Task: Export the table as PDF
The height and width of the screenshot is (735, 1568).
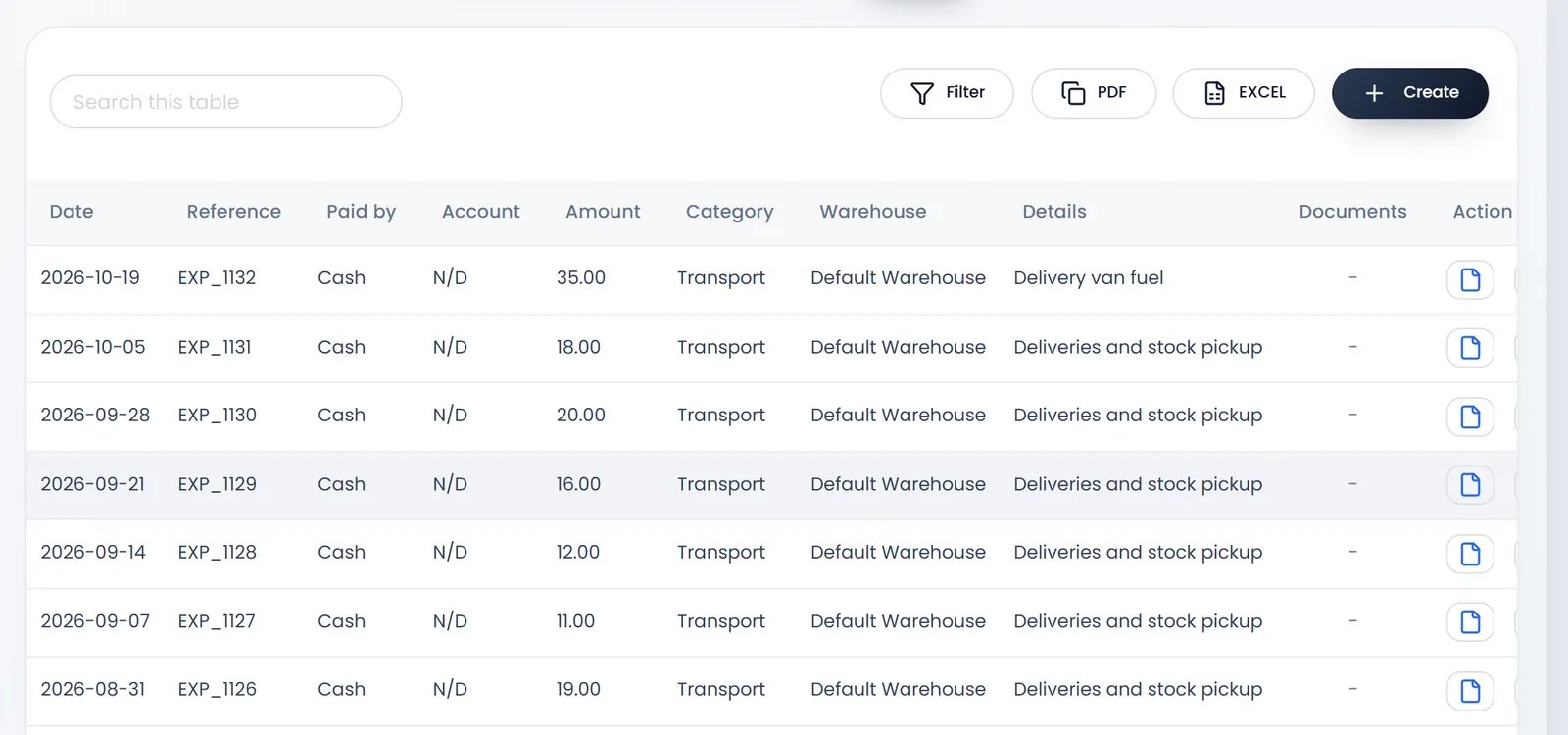Action: point(1094,93)
